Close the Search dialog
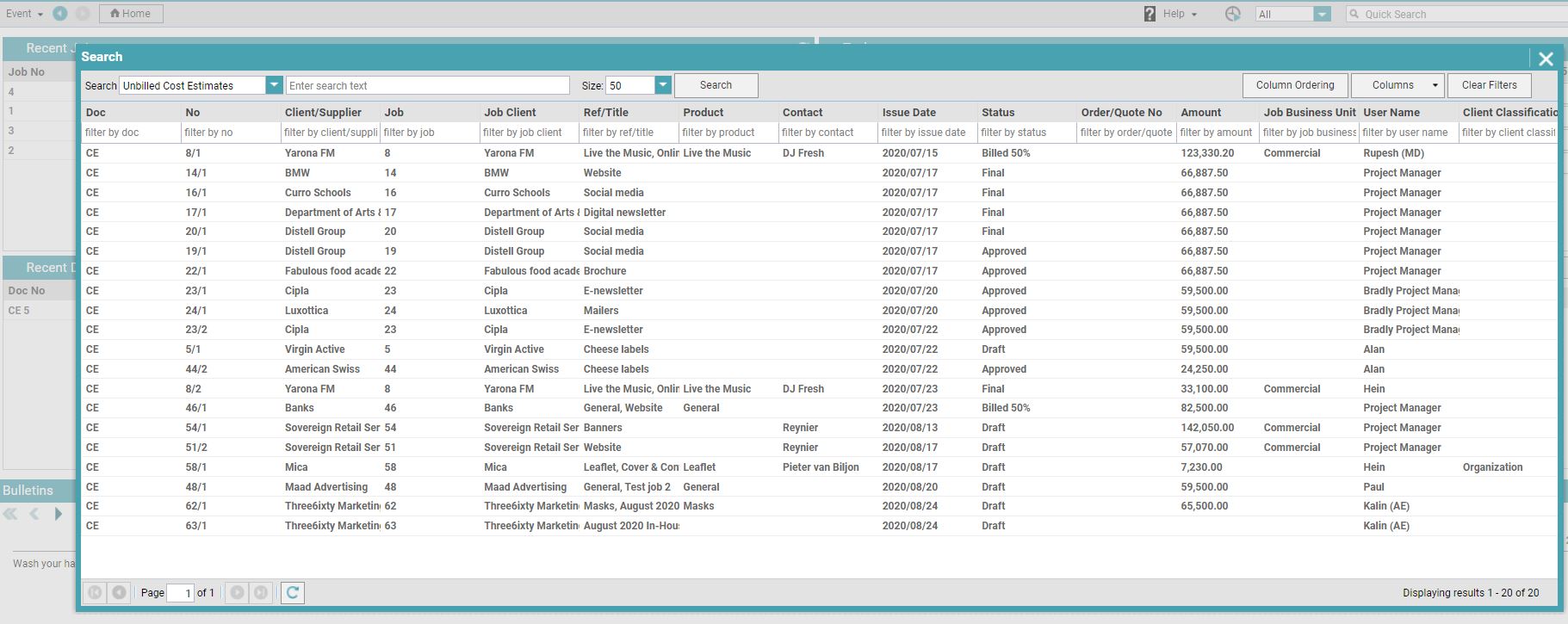 pyautogui.click(x=1546, y=59)
